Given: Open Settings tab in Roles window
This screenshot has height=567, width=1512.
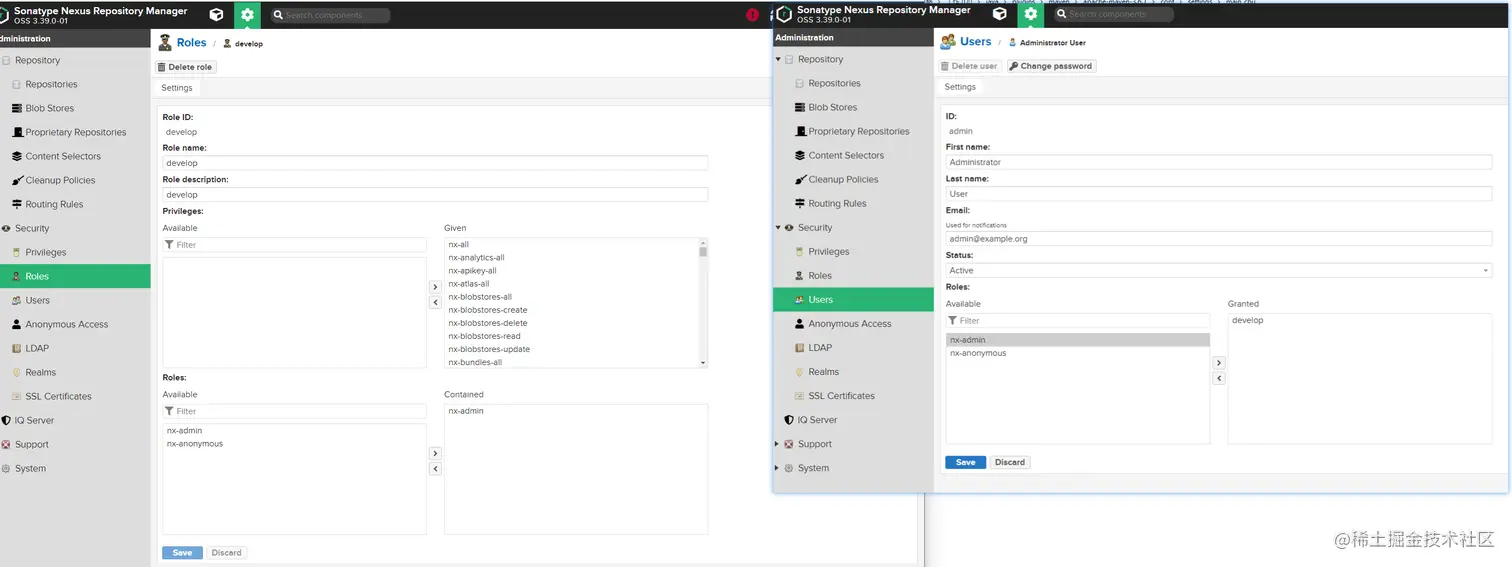Looking at the screenshot, I should coord(177,88).
